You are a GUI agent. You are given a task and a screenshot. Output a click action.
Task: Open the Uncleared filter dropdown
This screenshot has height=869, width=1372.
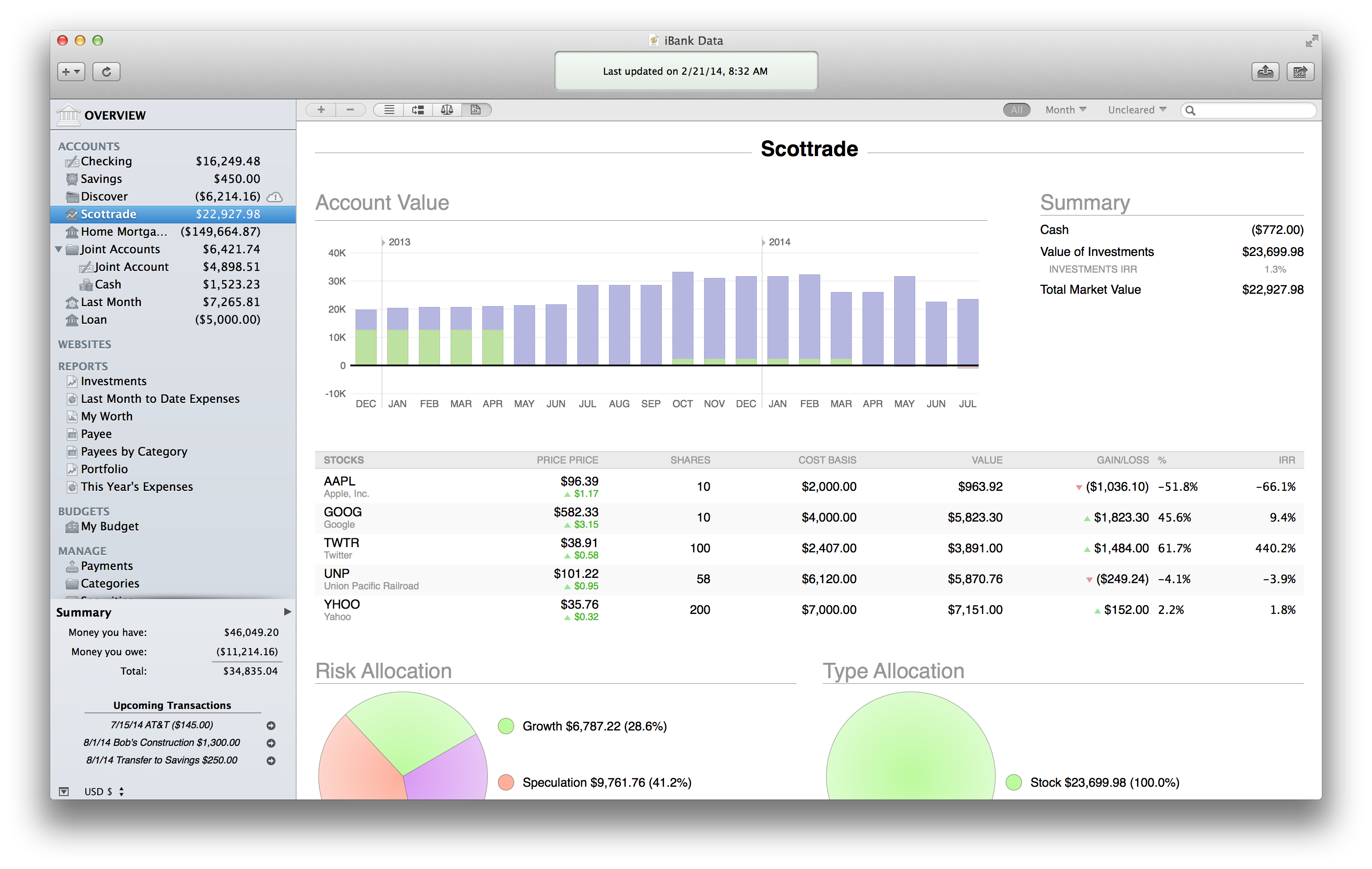1137,110
